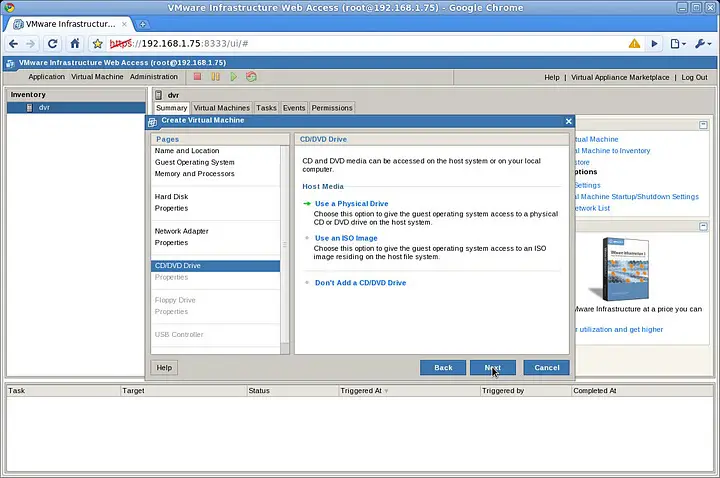
Task: Click the Target column header
Action: click(x=184, y=391)
